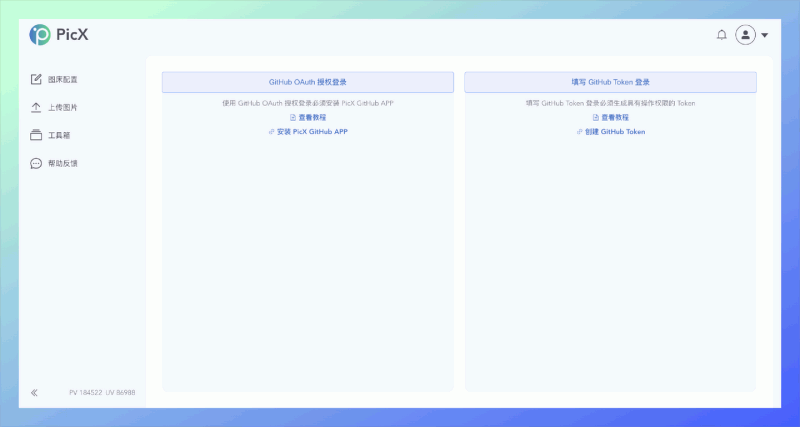800x427 pixels.
Task: Click 填写 GitHub Token 登录 button
Action: coord(610,82)
